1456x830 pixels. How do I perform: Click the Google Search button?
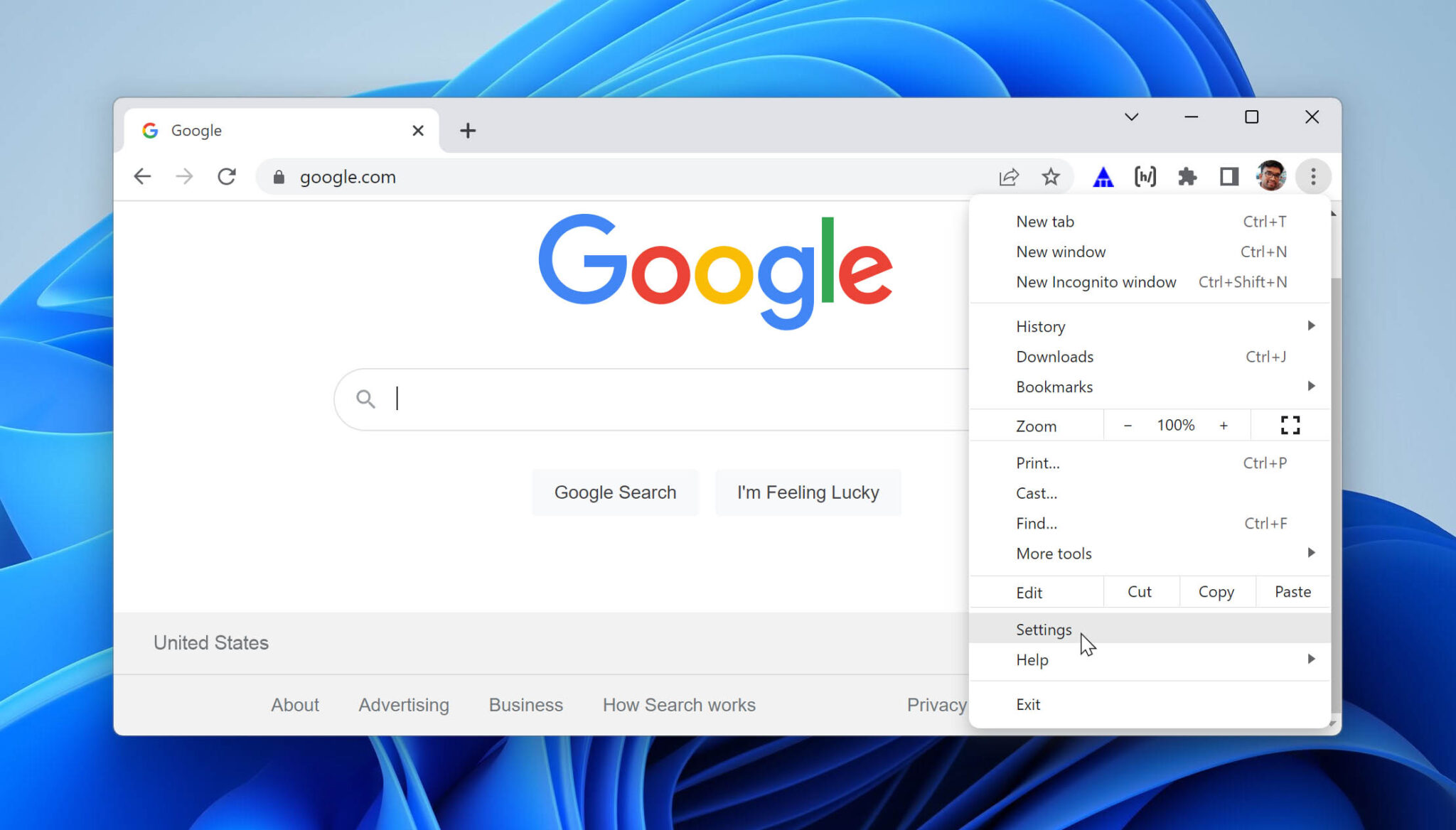(x=614, y=492)
